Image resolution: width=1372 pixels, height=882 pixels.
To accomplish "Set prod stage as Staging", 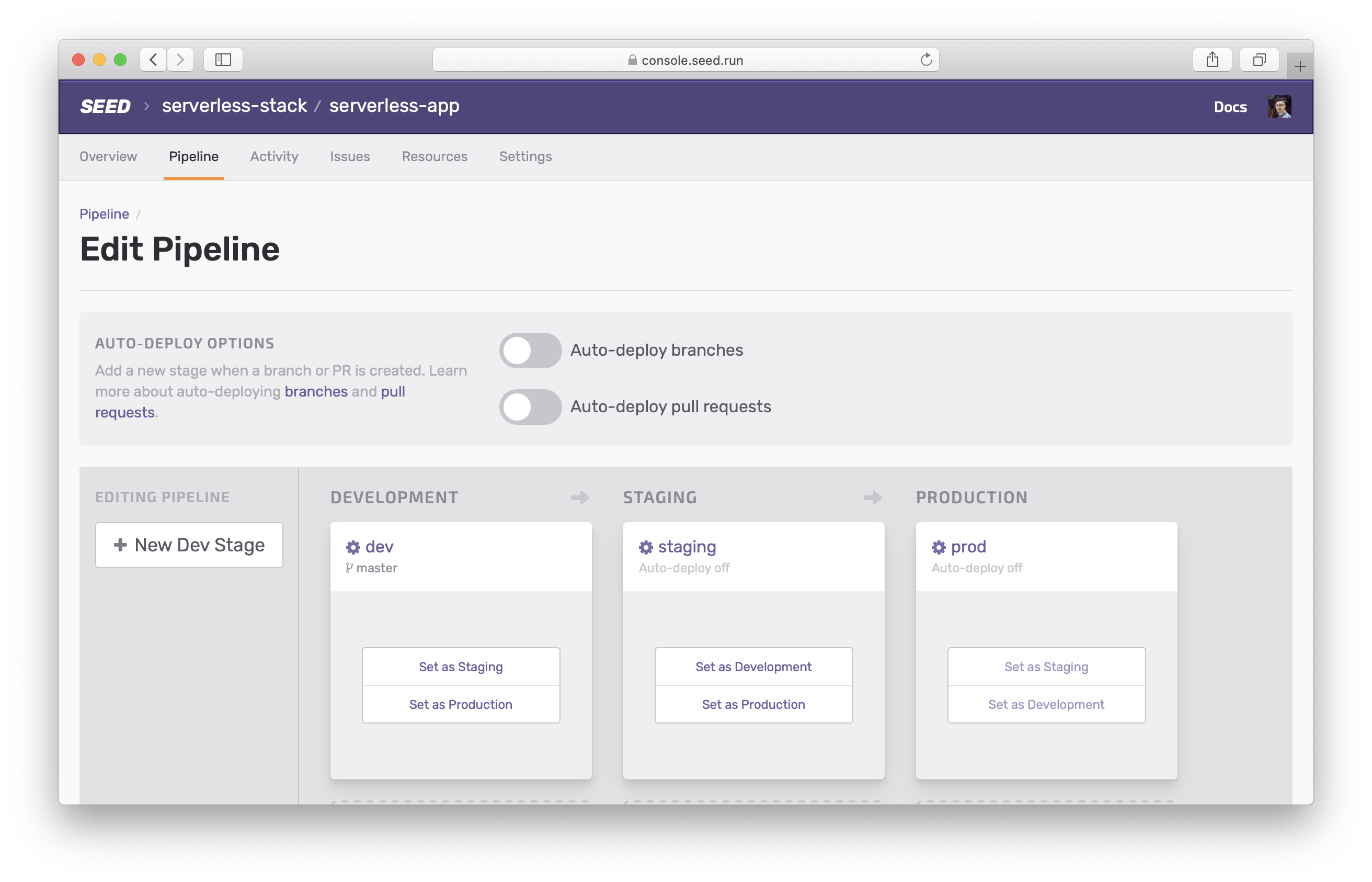I will (x=1046, y=666).
